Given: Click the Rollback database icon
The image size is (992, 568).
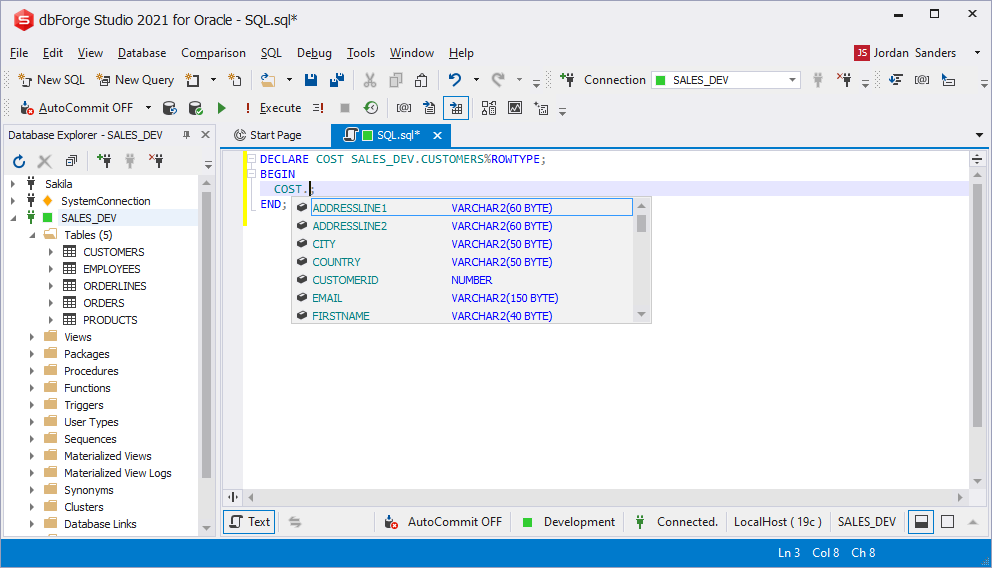Looking at the screenshot, I should tap(169, 108).
